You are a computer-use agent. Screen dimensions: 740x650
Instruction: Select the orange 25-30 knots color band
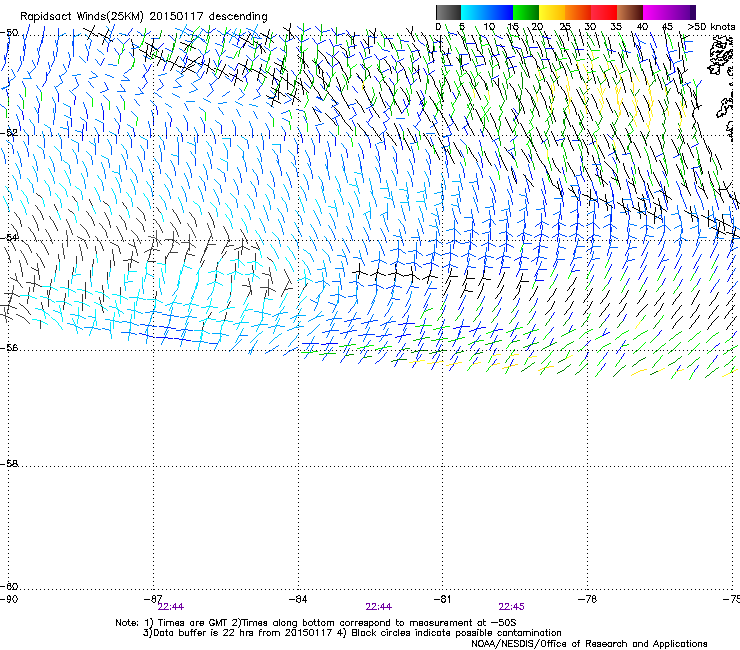[x=578, y=12]
